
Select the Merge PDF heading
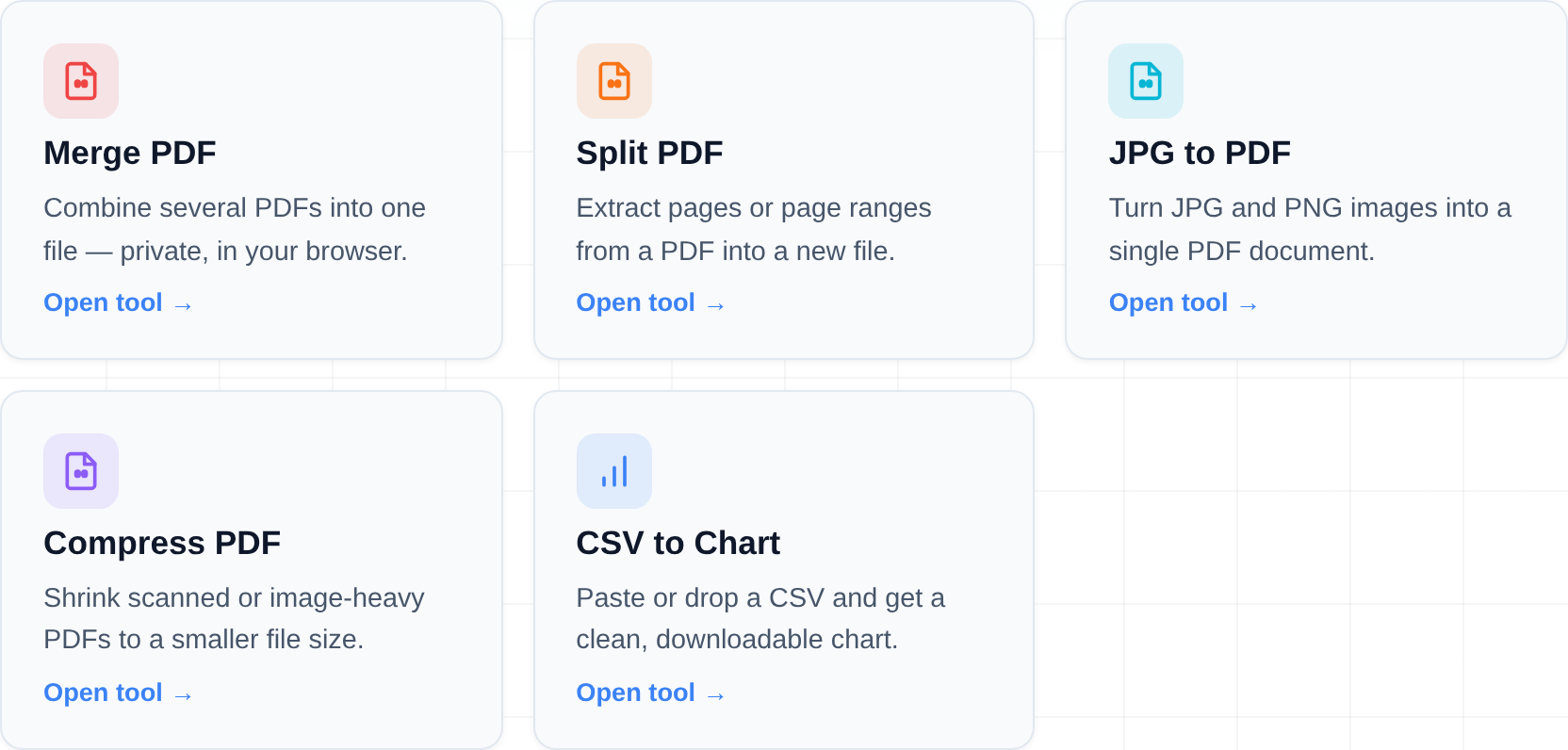[130, 153]
